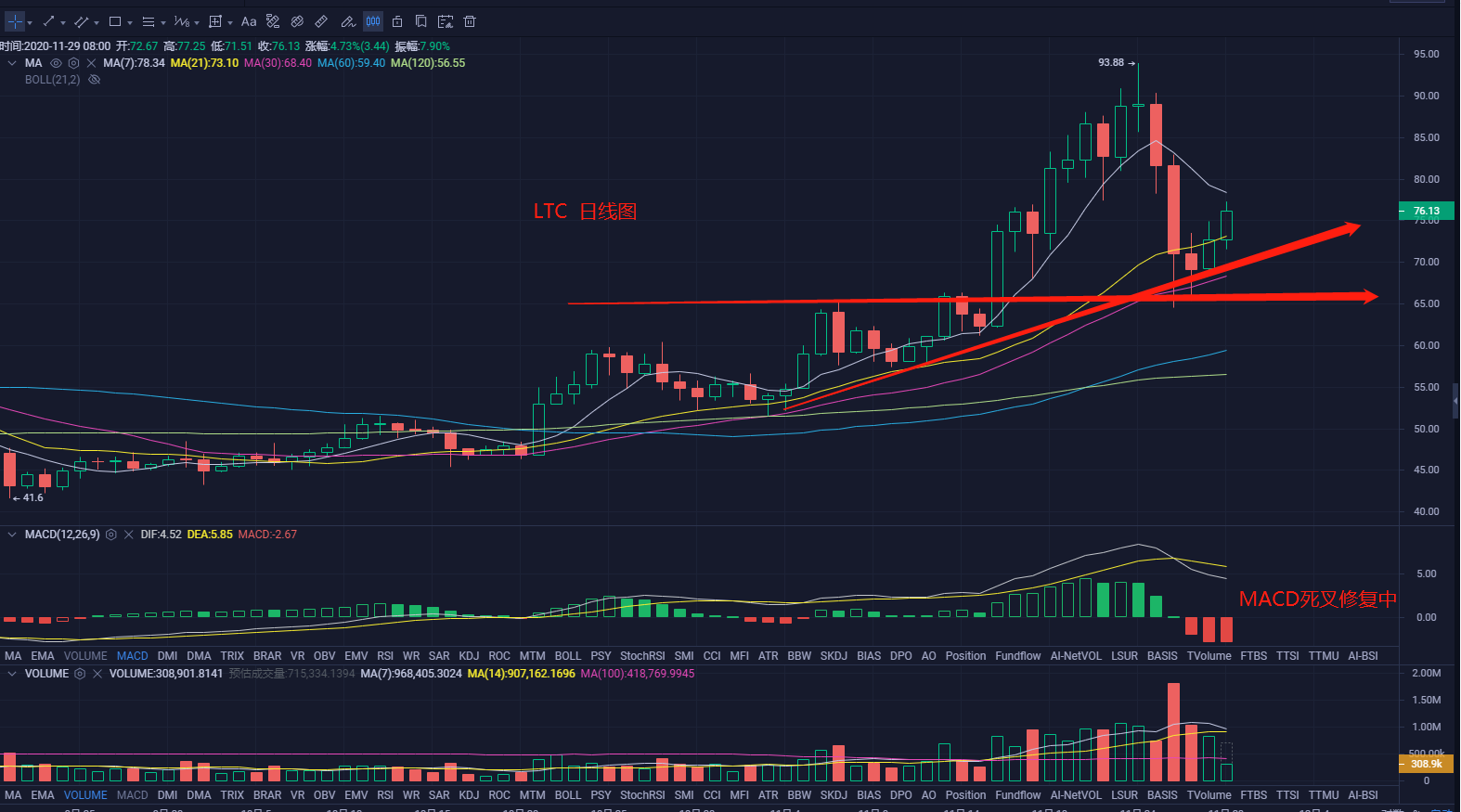Collapse the MA indicator legend chevron

click(12, 63)
